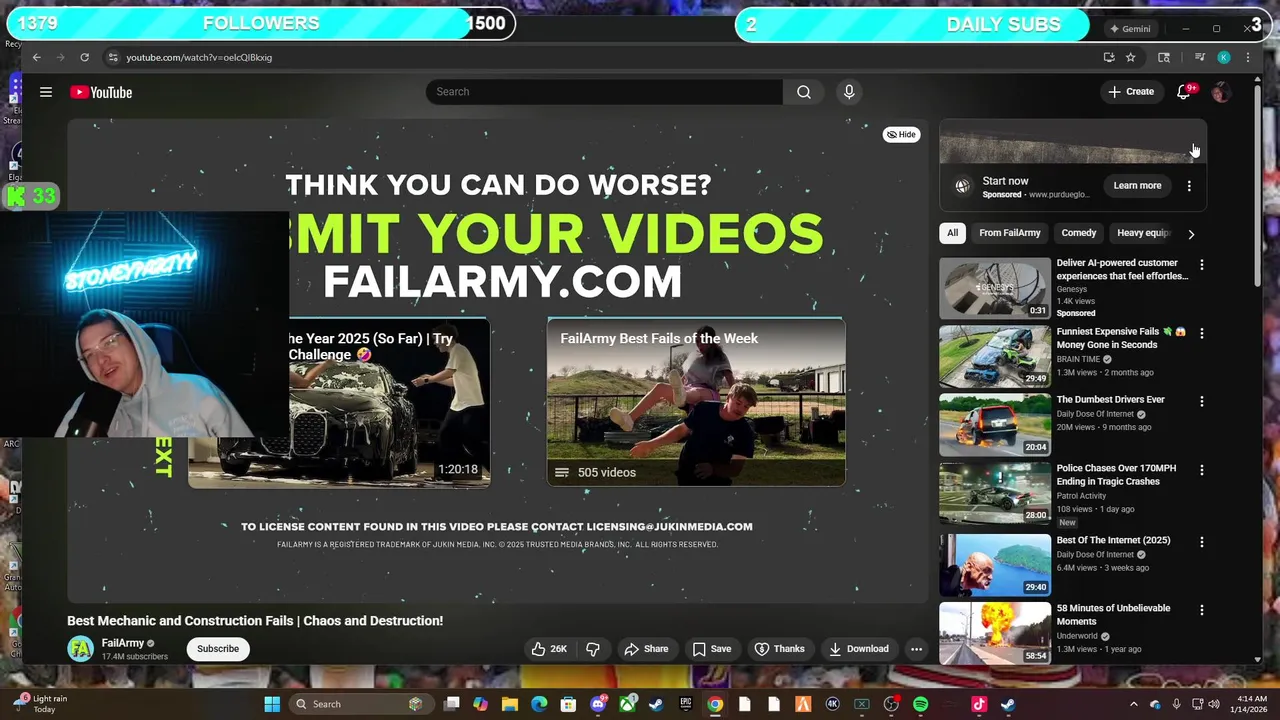This screenshot has width=1280, height=720.
Task: Select Comedy filter chip
Action: (1079, 233)
